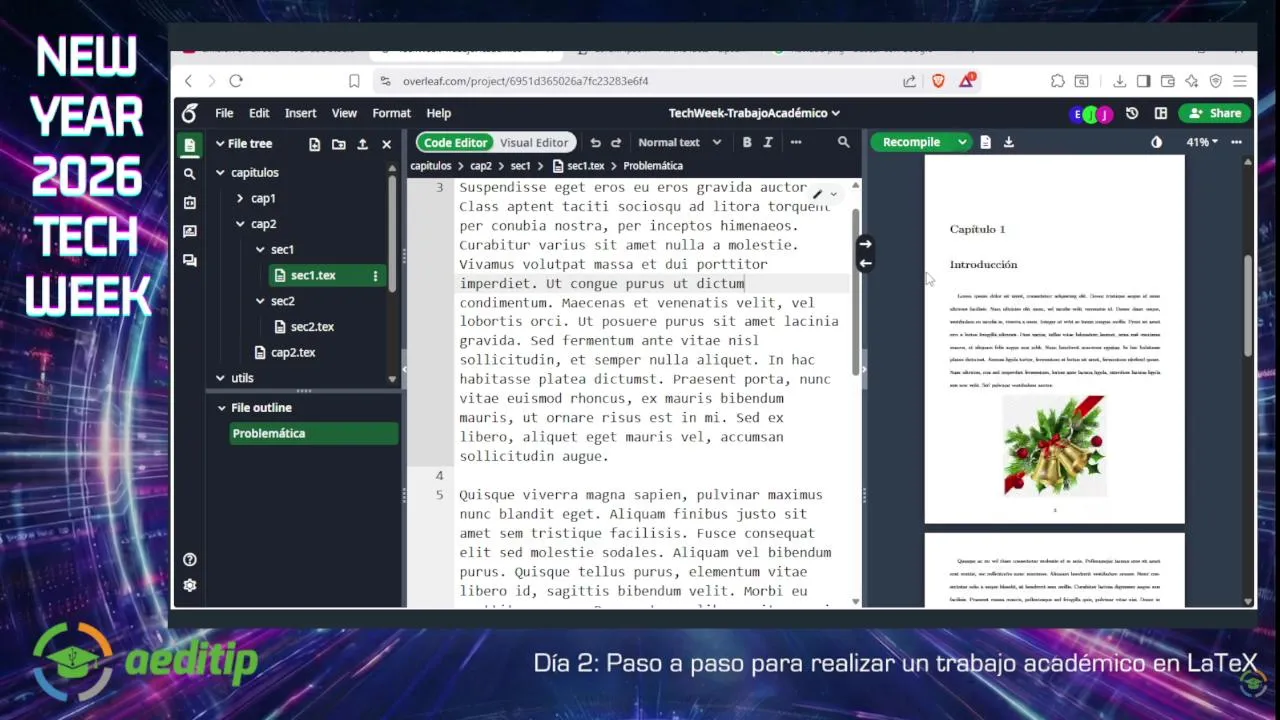Collapse the File tree section

pos(219,144)
